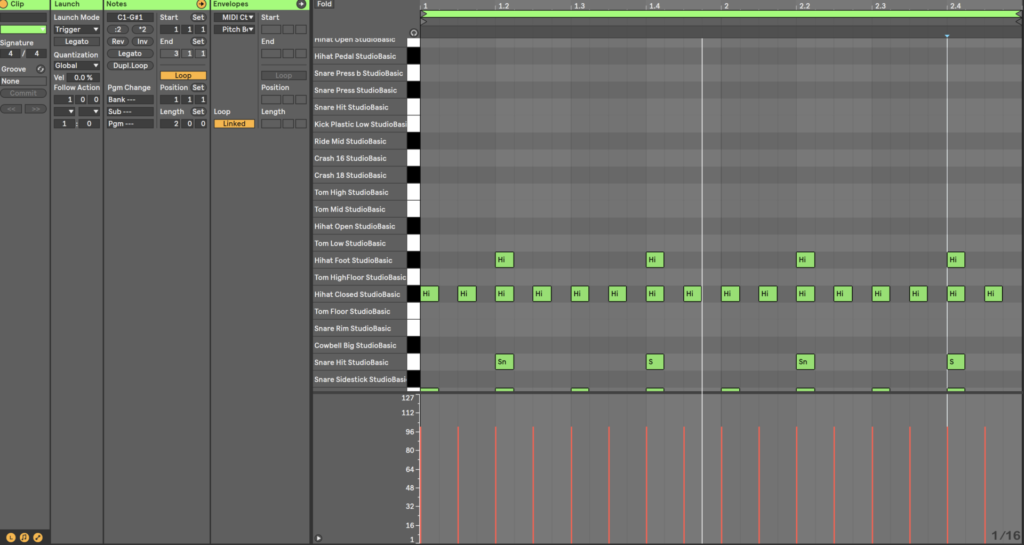
Task: Click the Clip activator circle icon
Action: point(5,5)
